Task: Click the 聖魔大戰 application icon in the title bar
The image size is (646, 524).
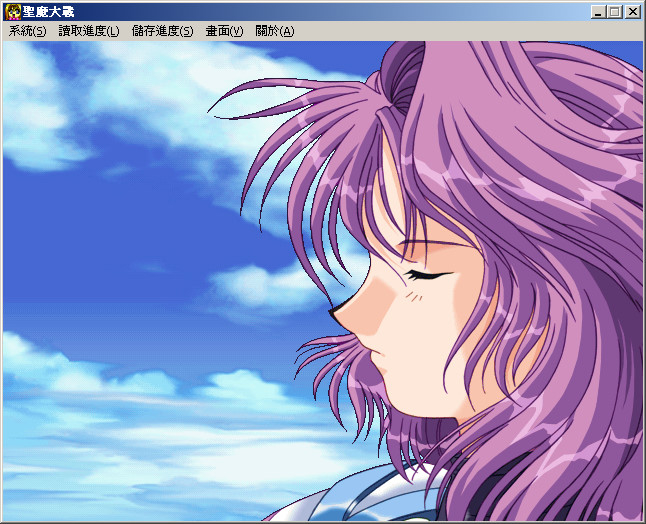Action: click(13, 12)
